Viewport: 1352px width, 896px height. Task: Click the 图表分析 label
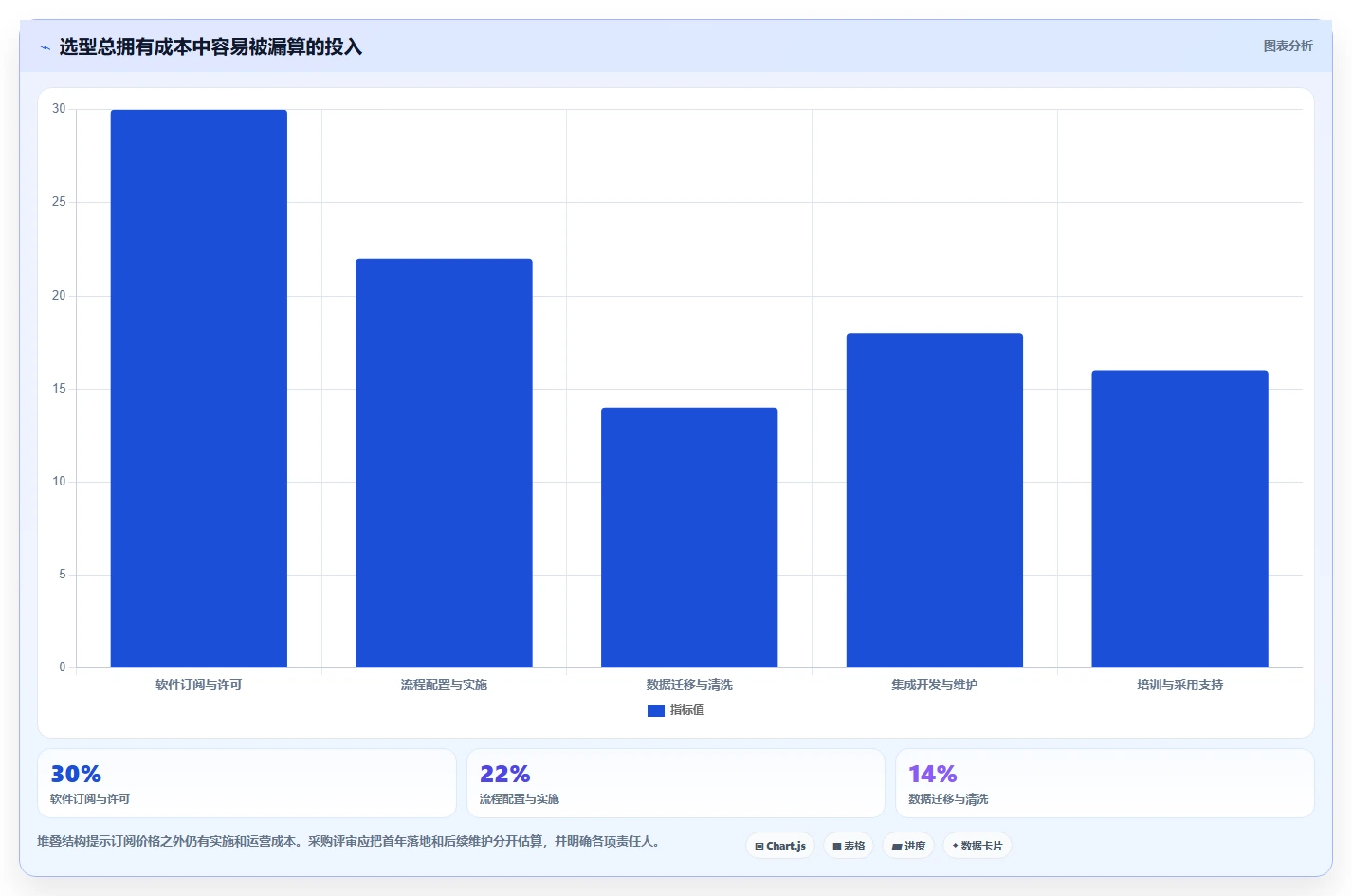tap(1288, 46)
